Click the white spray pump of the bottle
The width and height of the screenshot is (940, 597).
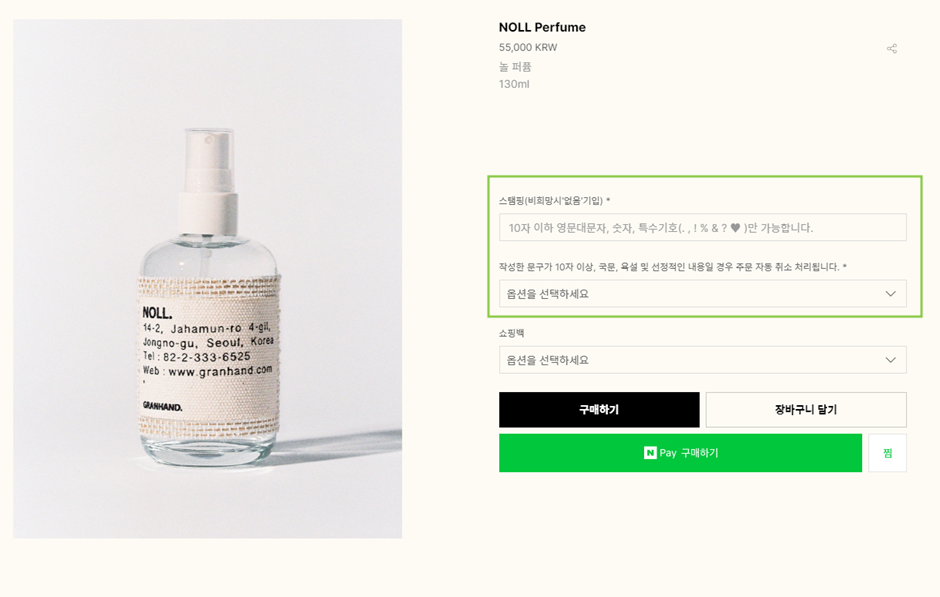(208, 182)
